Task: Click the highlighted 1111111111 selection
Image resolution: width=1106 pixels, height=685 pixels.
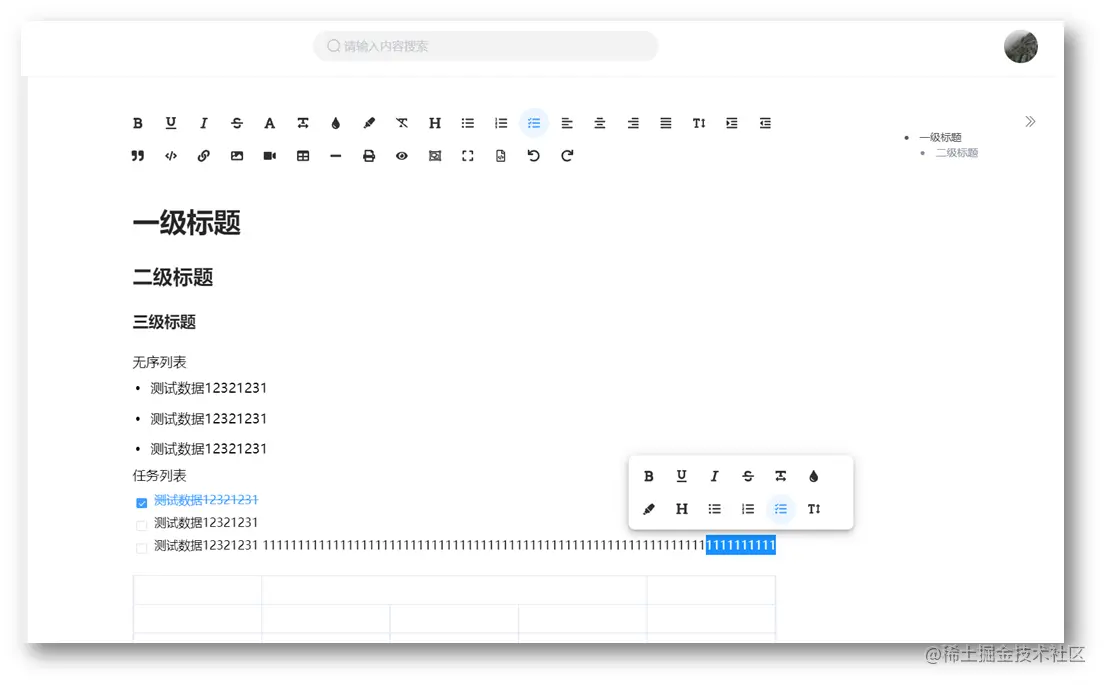Action: (741, 545)
